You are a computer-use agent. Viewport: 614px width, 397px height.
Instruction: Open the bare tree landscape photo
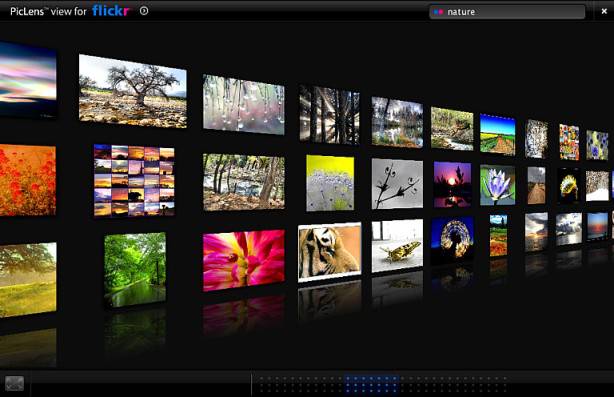[133, 91]
